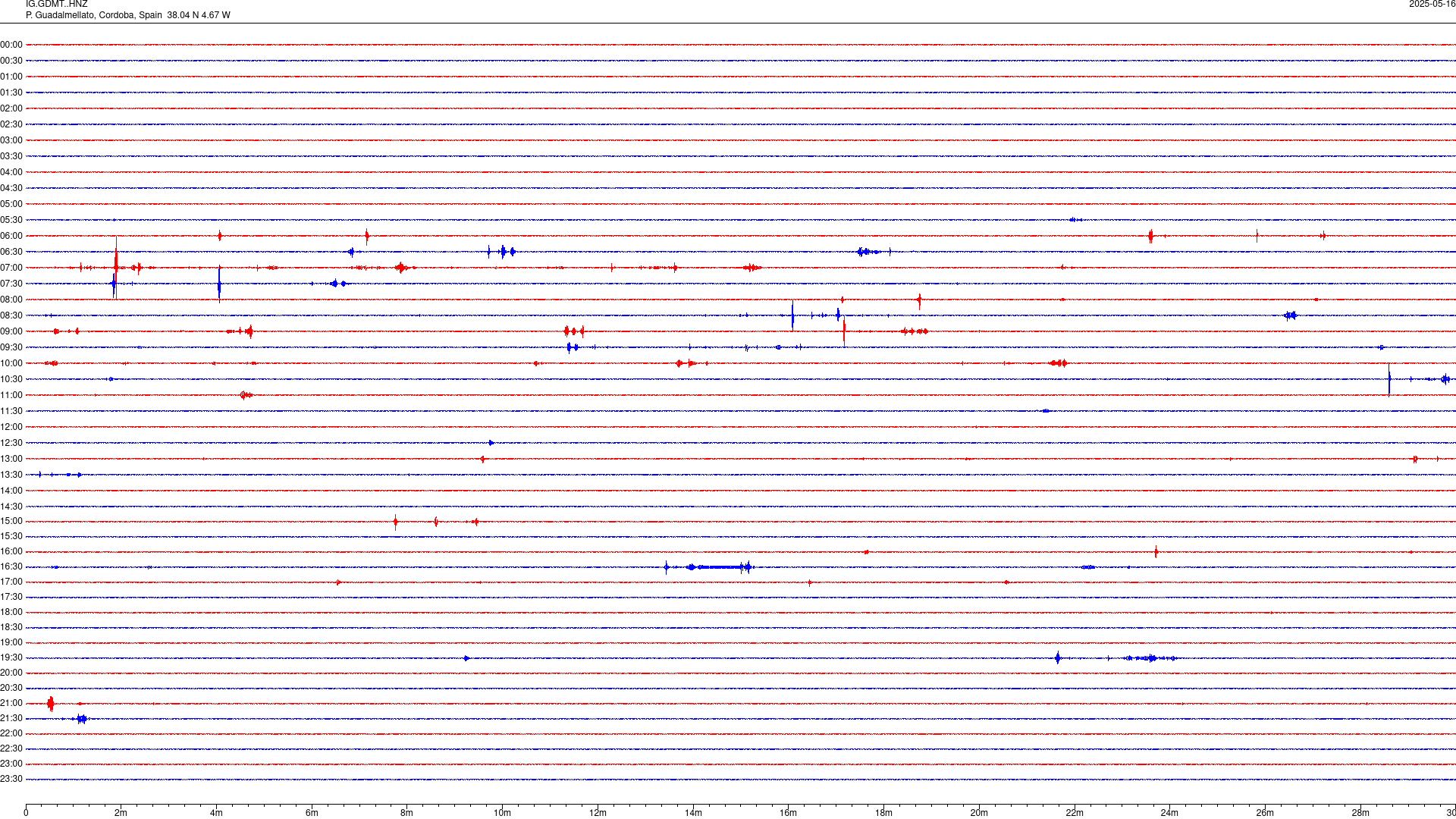Select the 21:30 trace time label
Image resolution: width=1456 pixels, height=819 pixels.
point(11,718)
